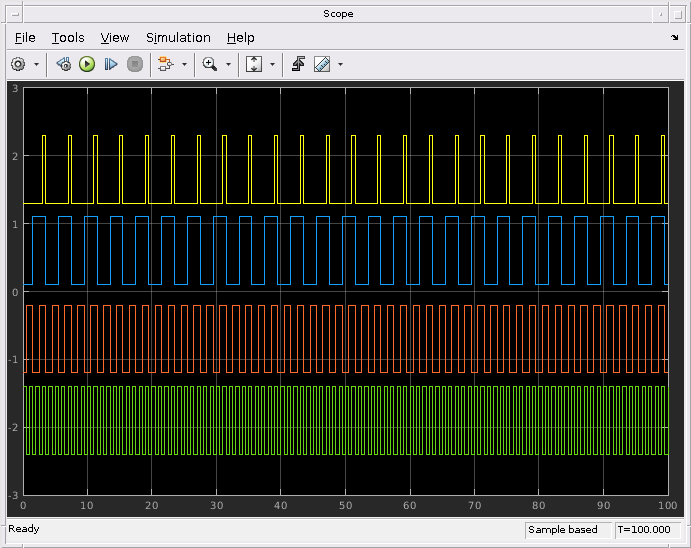
Task: Open the Zoom tool options dropdown
Action: [x=228, y=64]
